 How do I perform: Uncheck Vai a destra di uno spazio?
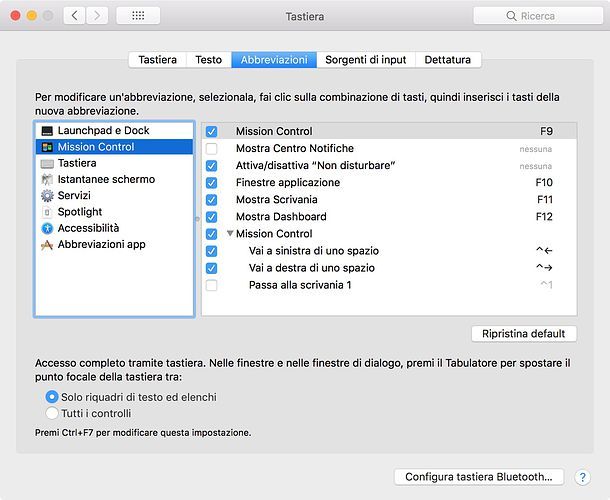point(212,268)
